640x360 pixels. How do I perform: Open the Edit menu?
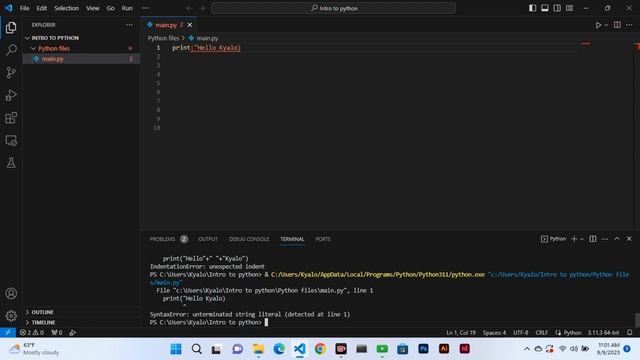42,8
